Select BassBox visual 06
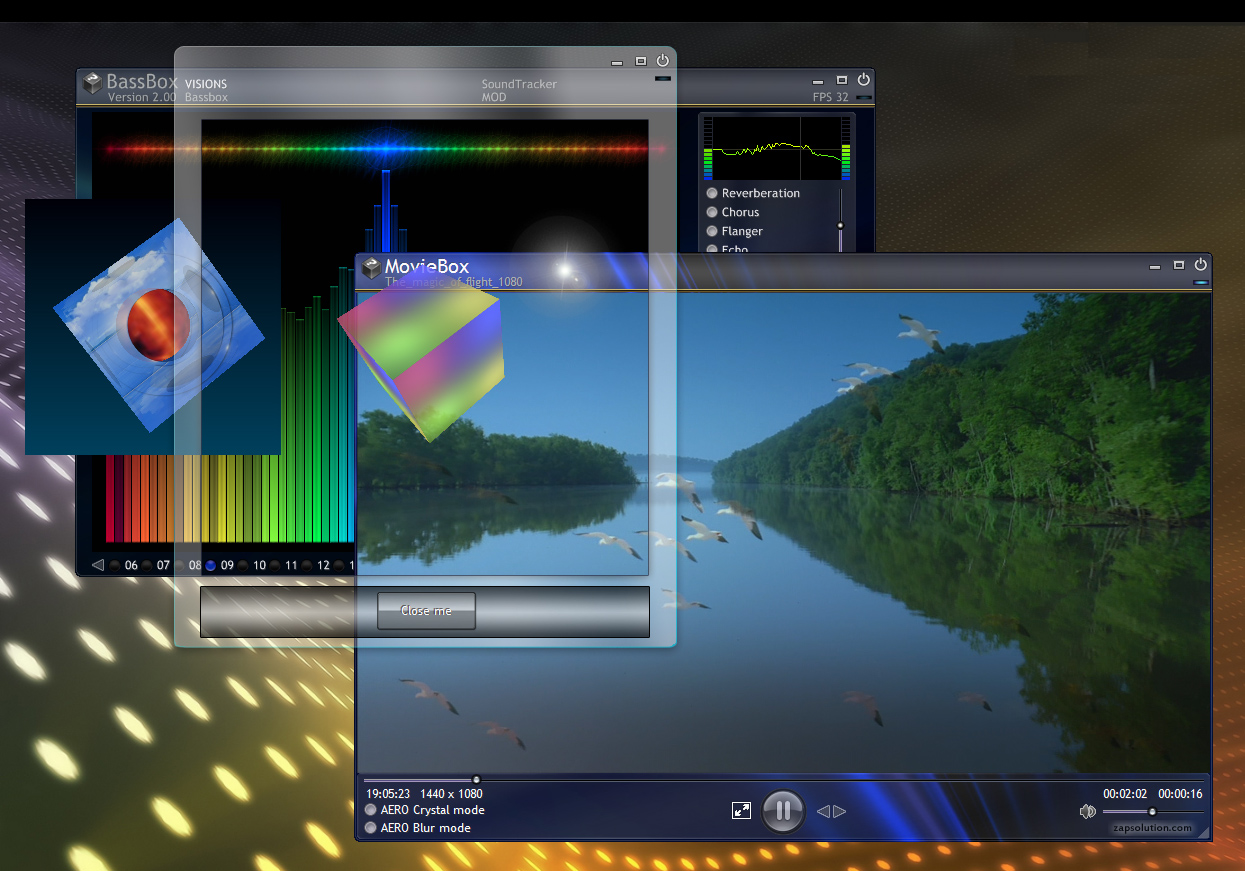Viewport: 1245px width, 871px height. (124, 565)
